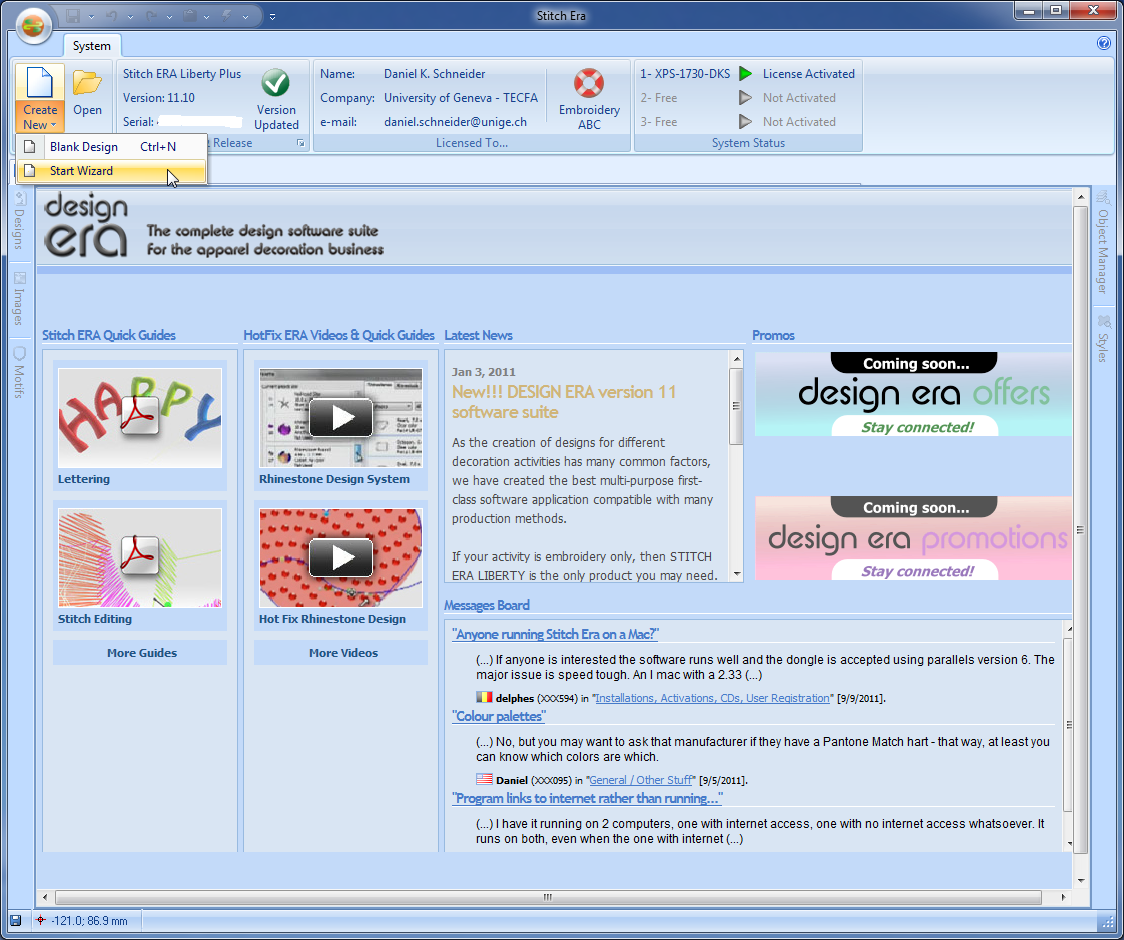Choose Blank Design from the menu

[112, 147]
